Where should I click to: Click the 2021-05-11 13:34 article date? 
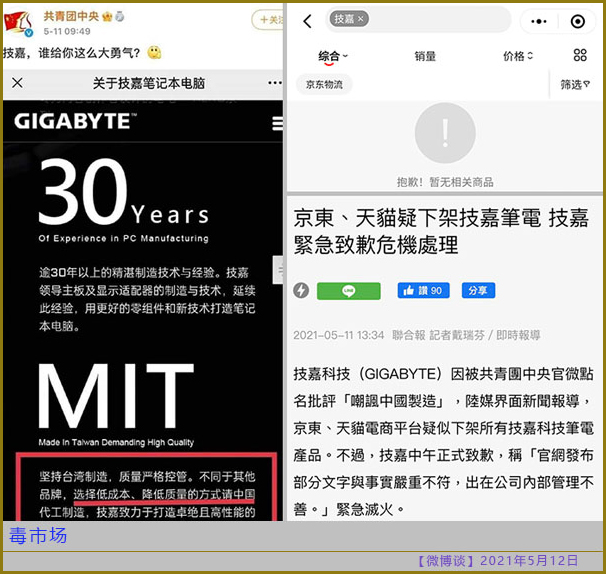pyautogui.click(x=339, y=335)
